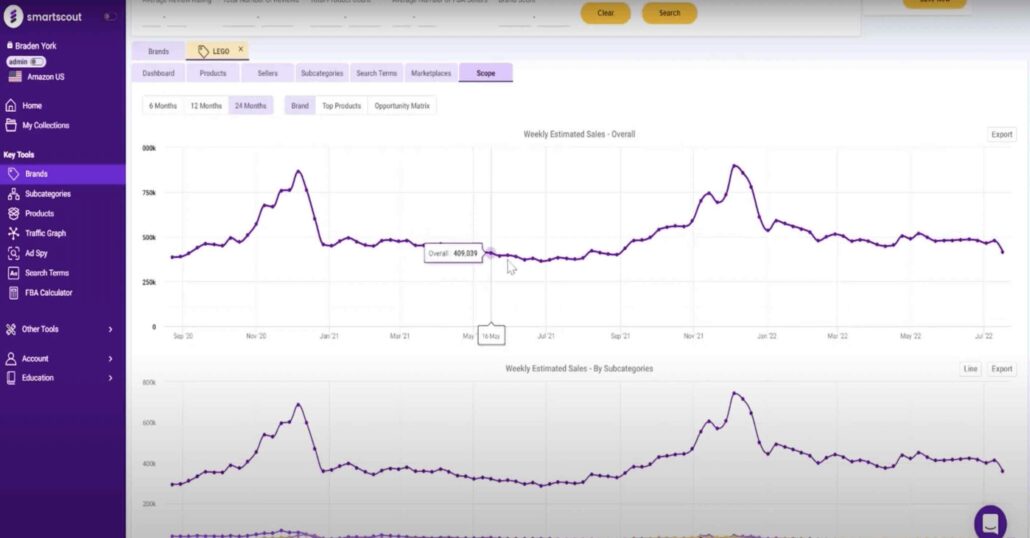Open the Products tool in sidebar
The image size is (1030, 538).
tap(39, 214)
